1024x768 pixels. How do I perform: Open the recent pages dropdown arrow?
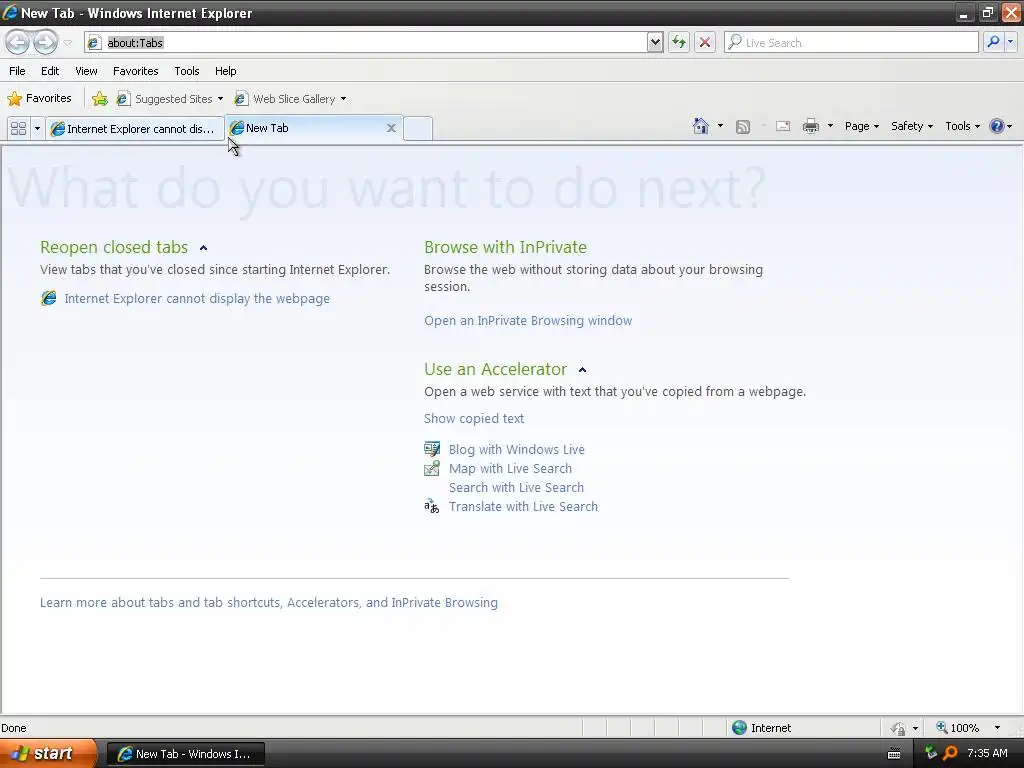pos(67,43)
